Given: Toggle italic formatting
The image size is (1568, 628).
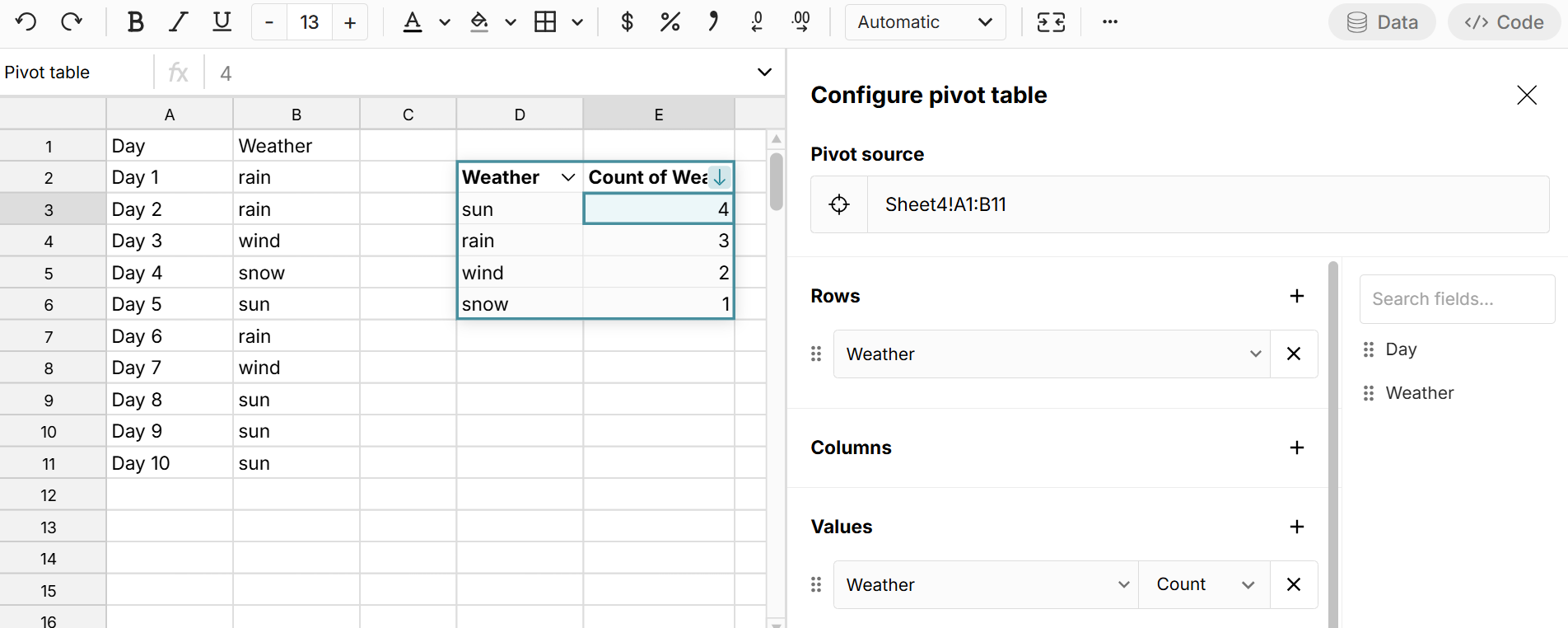Looking at the screenshot, I should click(178, 22).
